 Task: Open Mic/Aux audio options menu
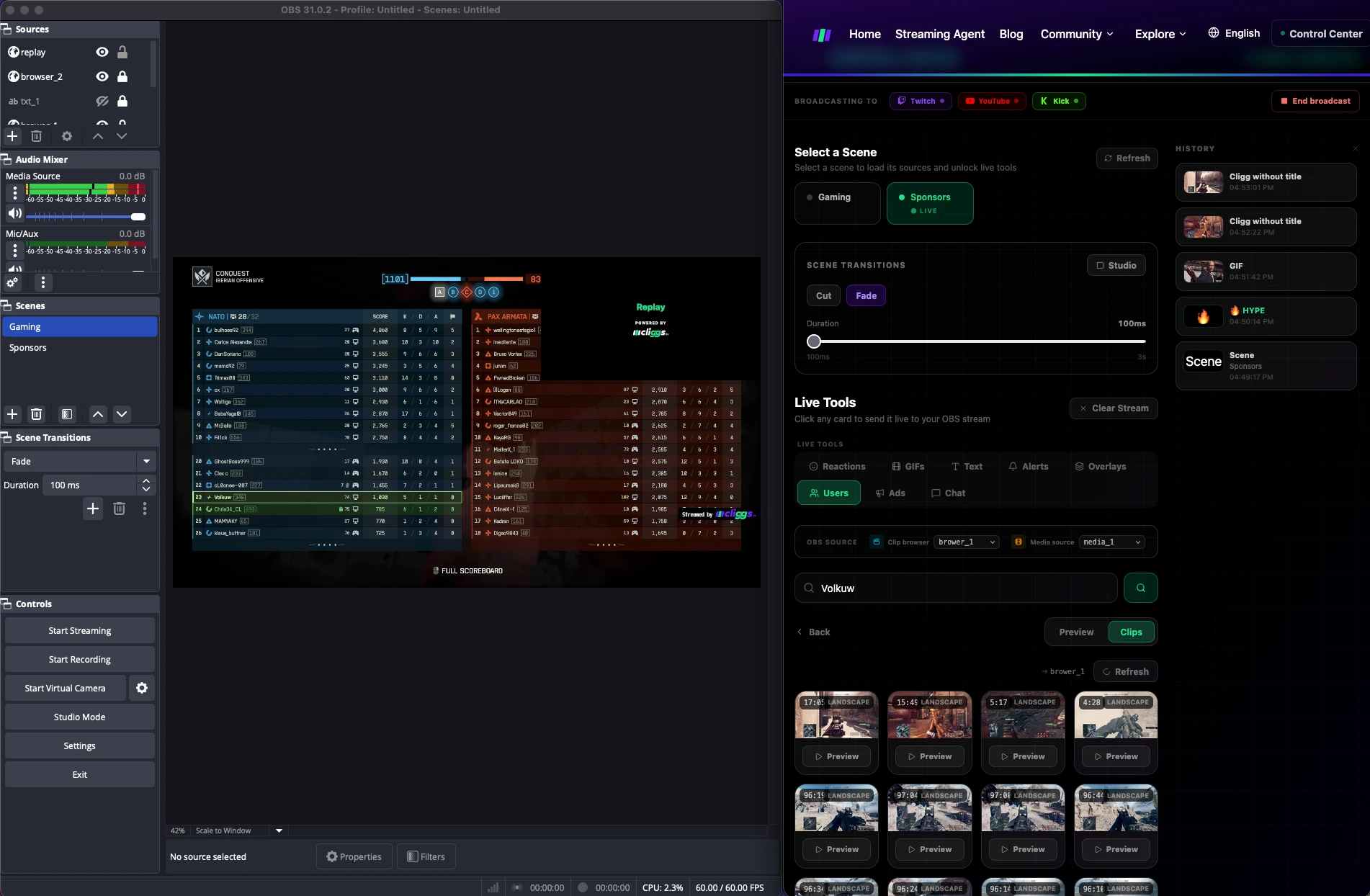pos(14,251)
